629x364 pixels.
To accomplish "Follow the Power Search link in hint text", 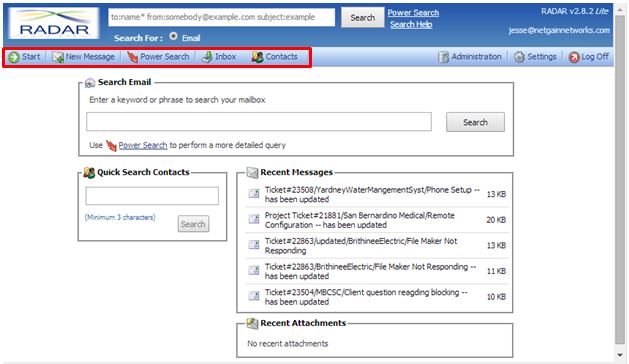I will [x=143, y=145].
